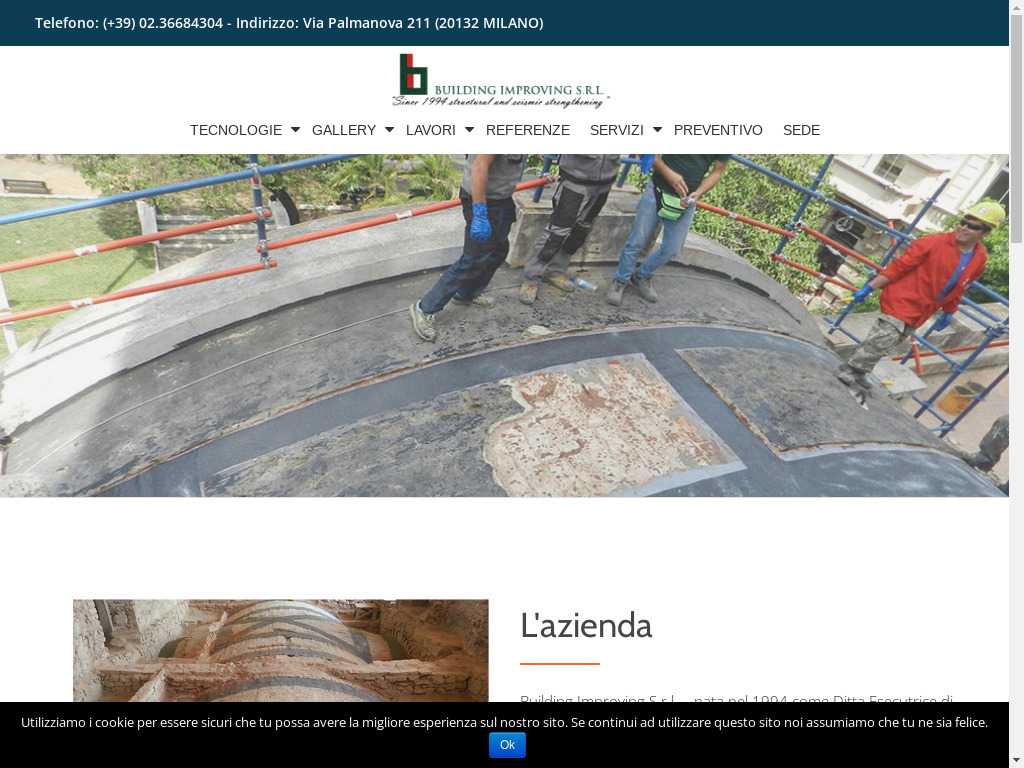Click the scrollbar down arrow

1016,760
